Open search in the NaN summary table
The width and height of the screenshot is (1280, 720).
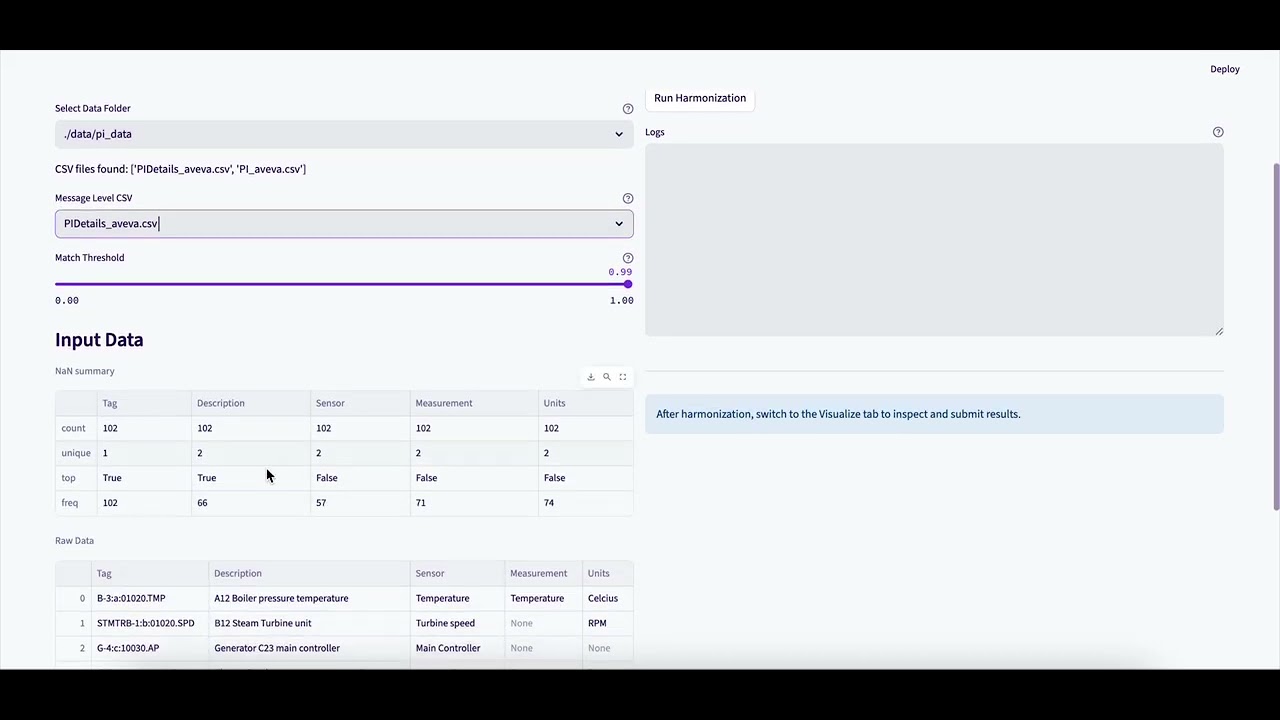click(x=607, y=377)
